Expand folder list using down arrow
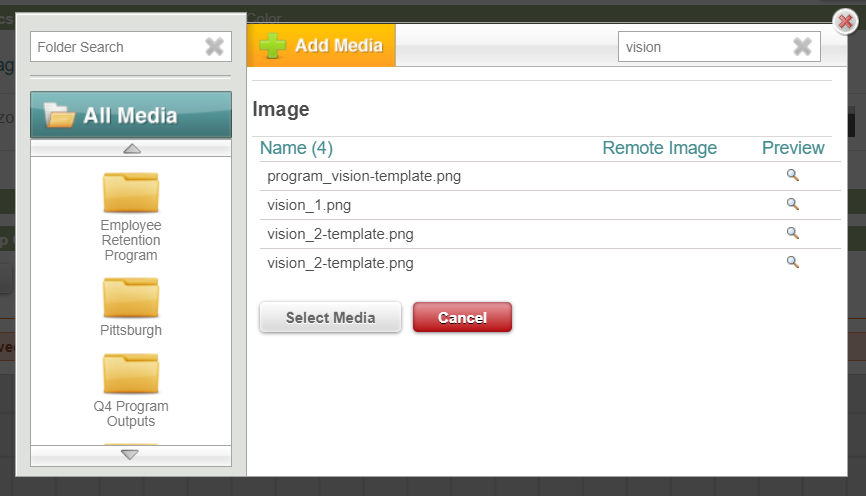 [x=130, y=455]
